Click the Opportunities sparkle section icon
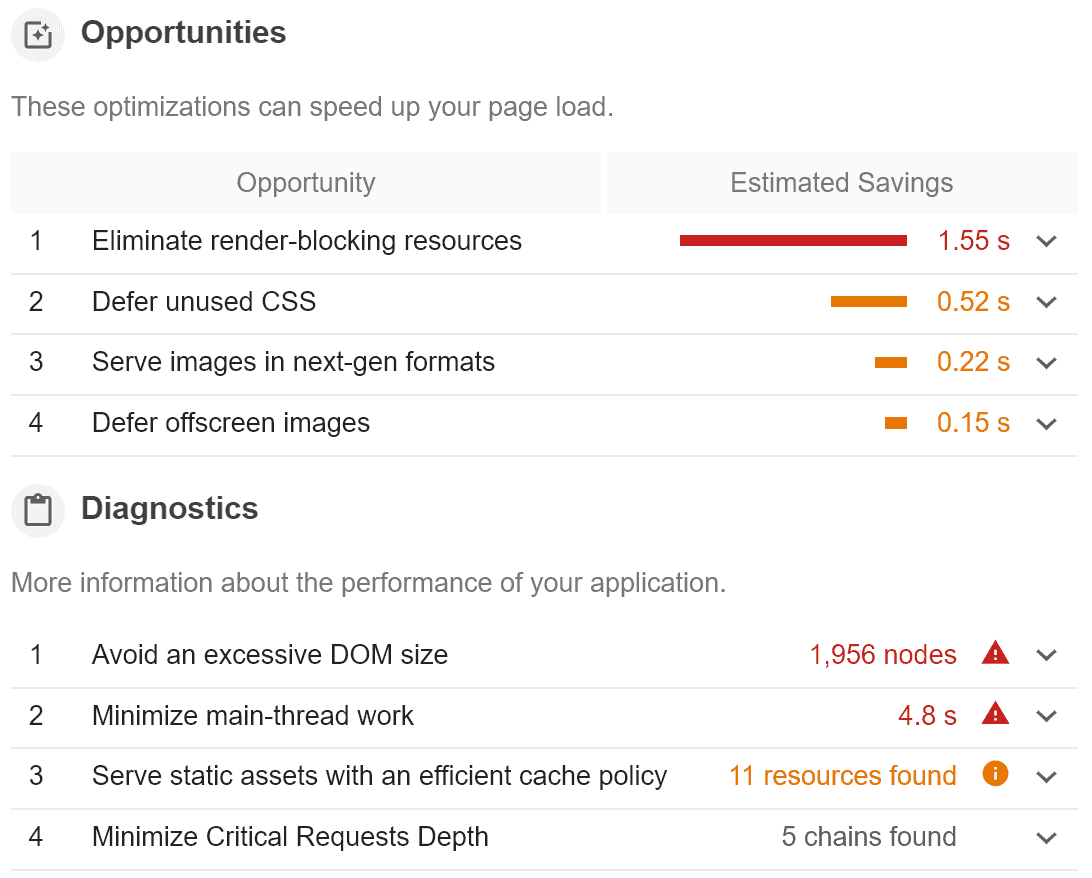 [37, 35]
